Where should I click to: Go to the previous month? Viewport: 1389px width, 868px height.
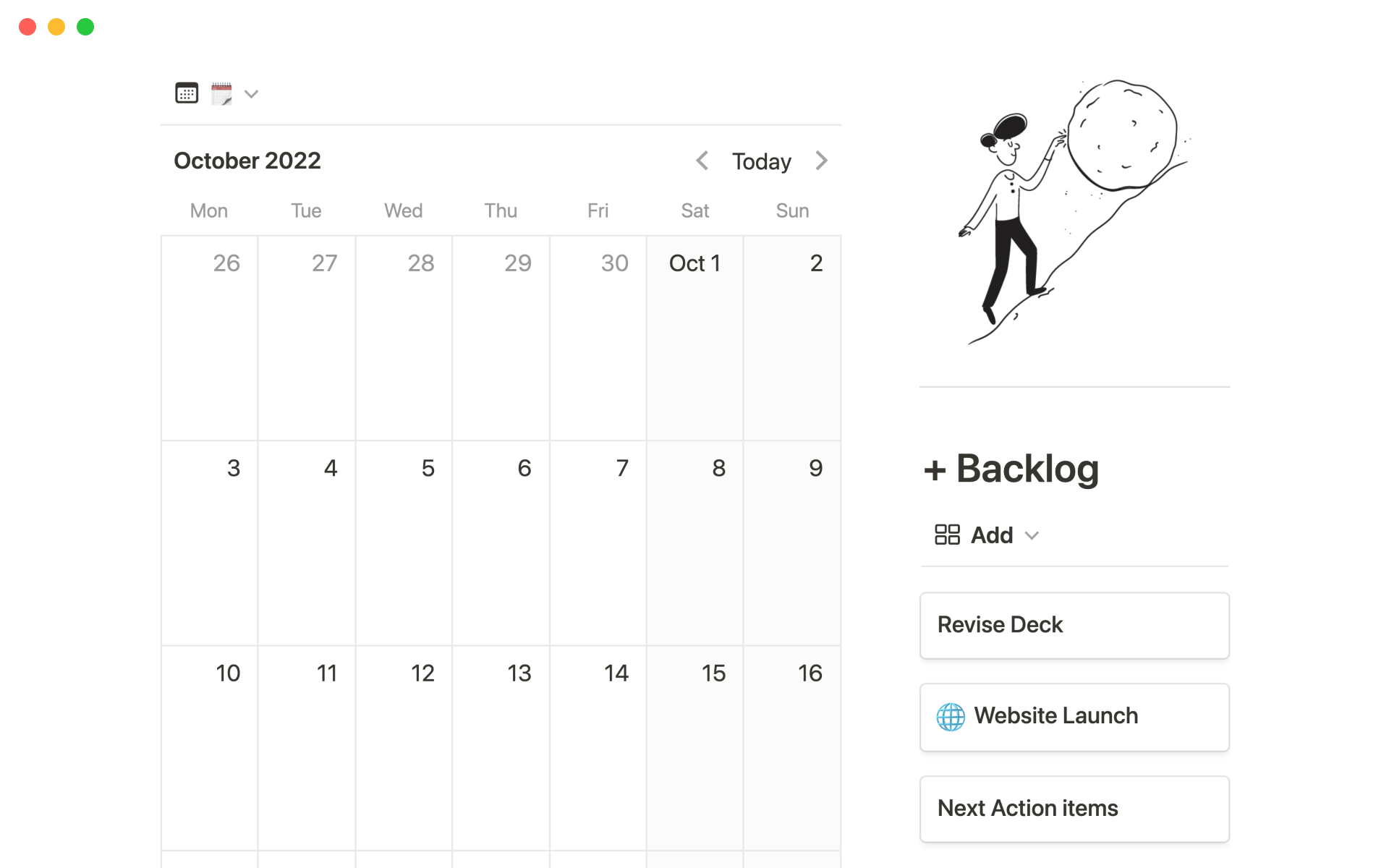click(702, 161)
